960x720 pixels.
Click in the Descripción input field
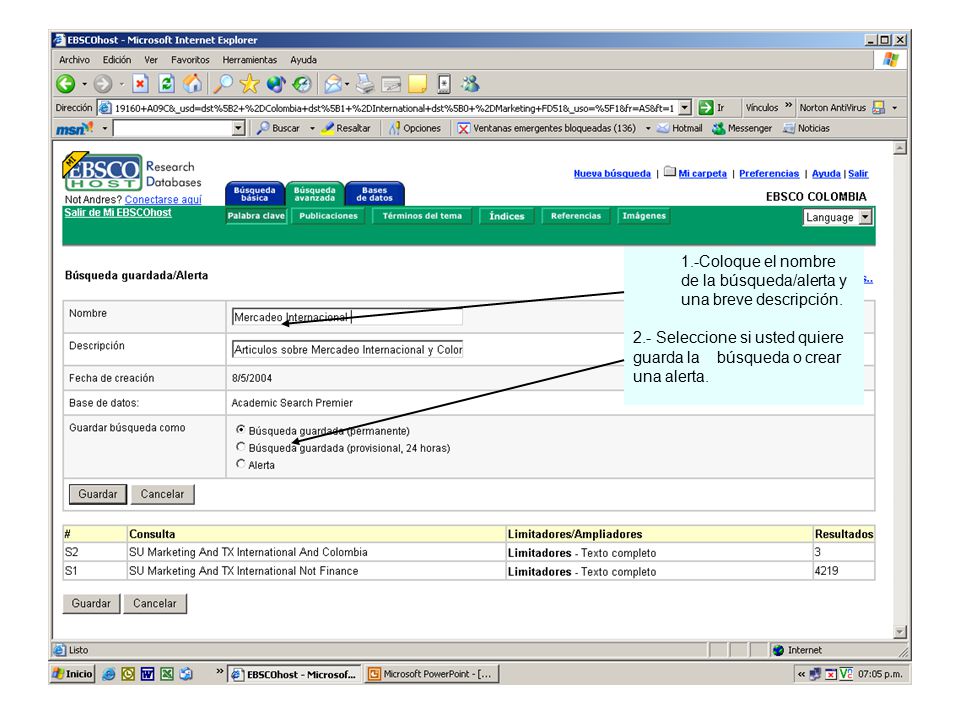coord(347,349)
